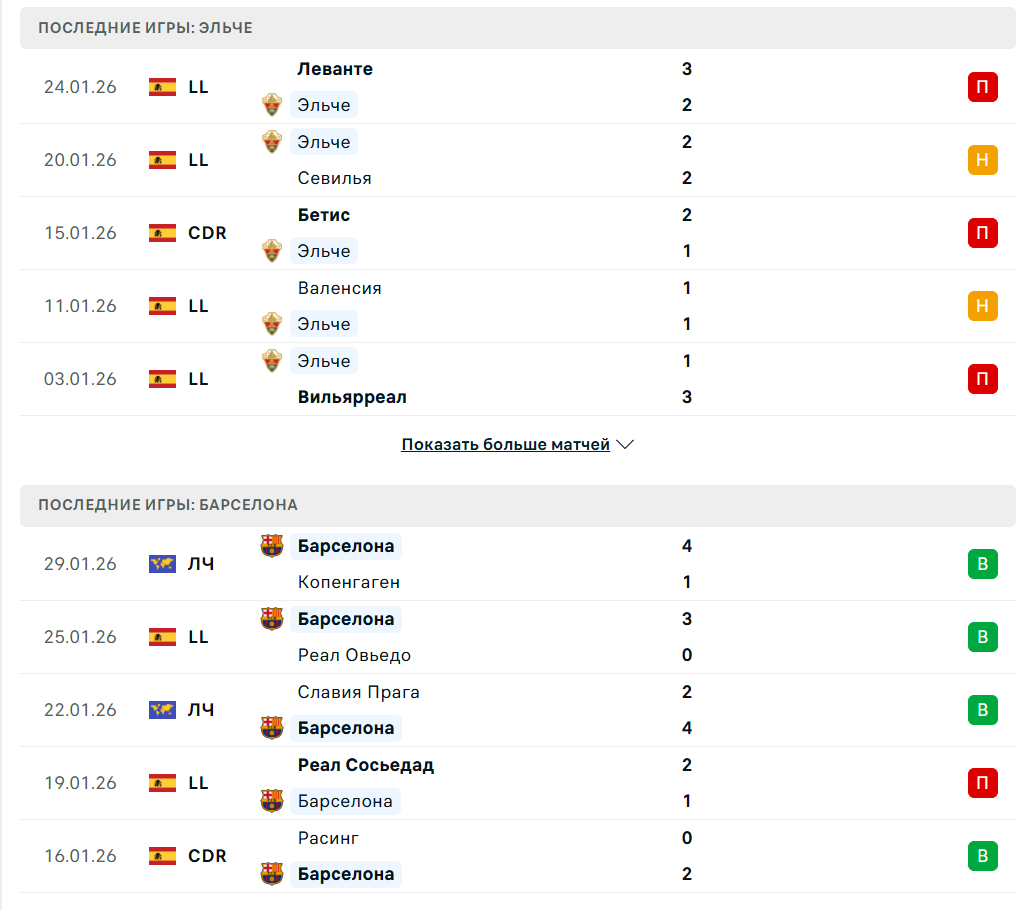Click green win badge for Copenhagen match
Viewport: 1034px width, 910px height.
(982, 564)
